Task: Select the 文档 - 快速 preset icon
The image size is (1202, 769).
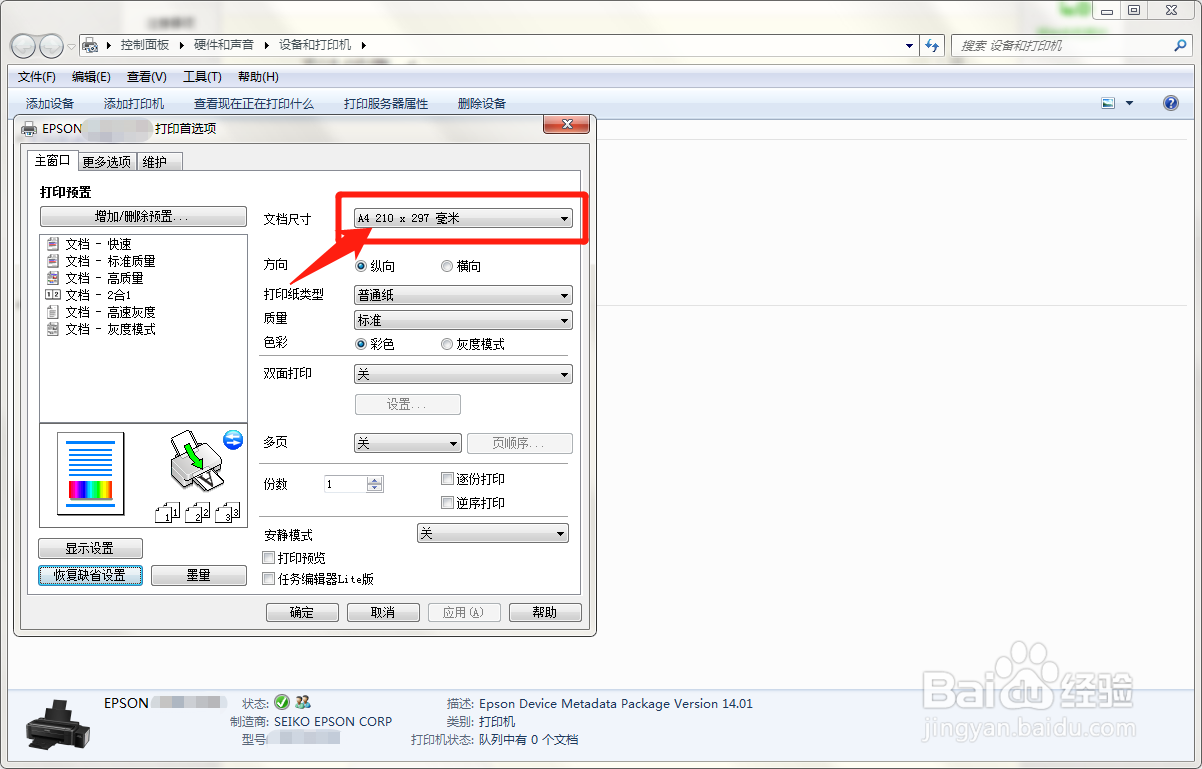Action: coord(53,244)
